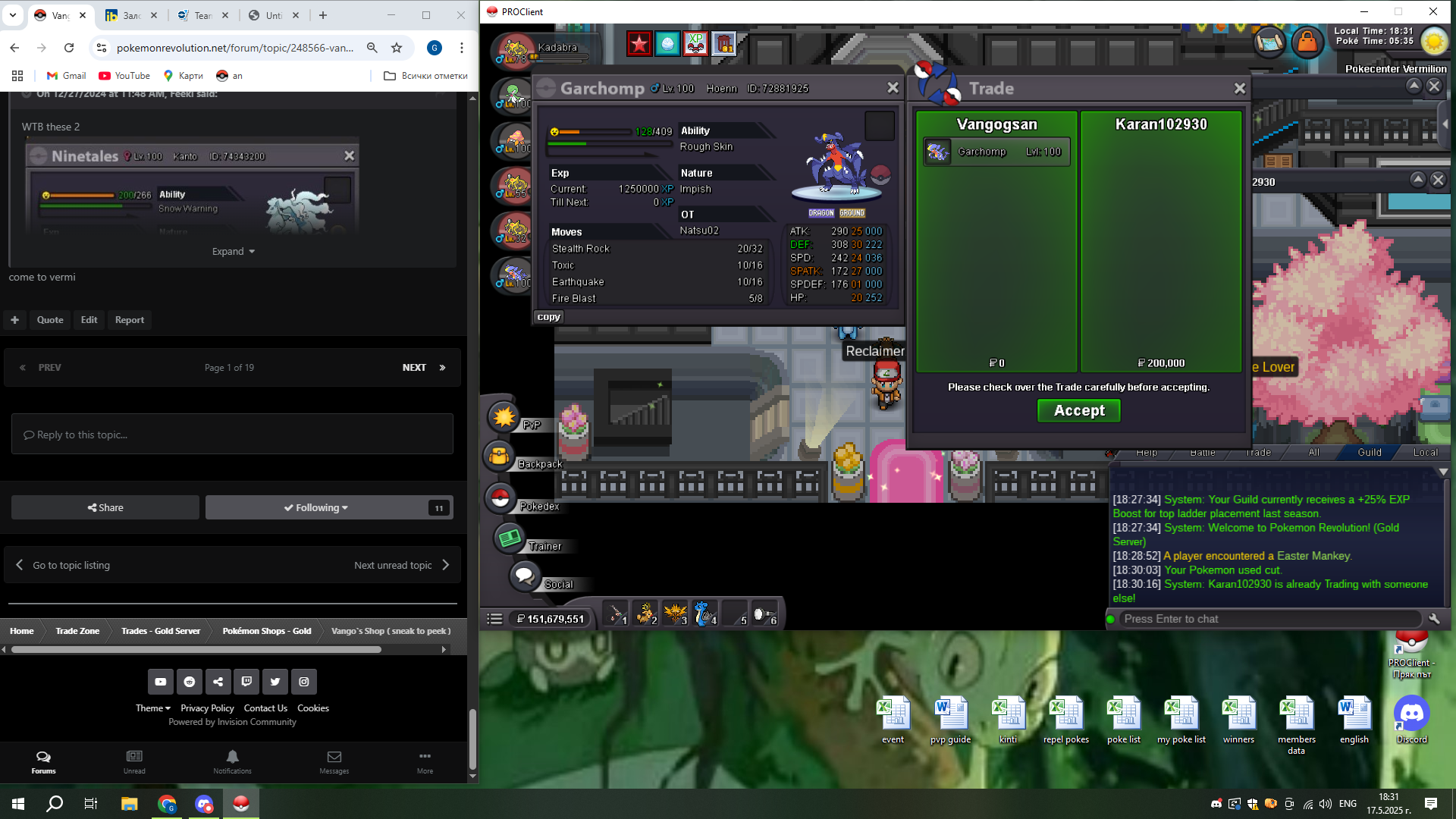1456x819 pixels.
Task: Open the Backpack icon
Action: tap(499, 457)
